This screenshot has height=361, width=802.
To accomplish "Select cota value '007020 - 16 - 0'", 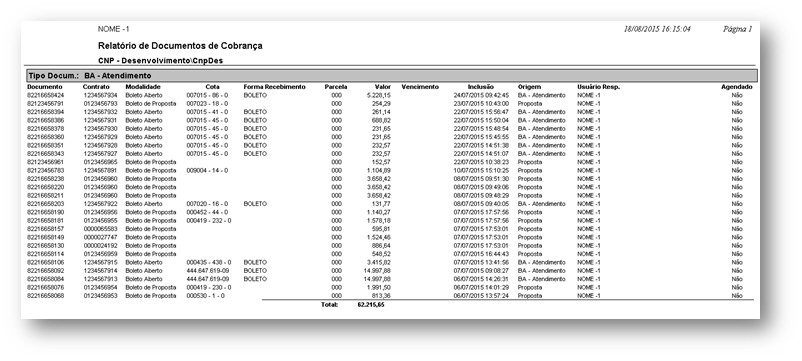I will pos(207,204).
